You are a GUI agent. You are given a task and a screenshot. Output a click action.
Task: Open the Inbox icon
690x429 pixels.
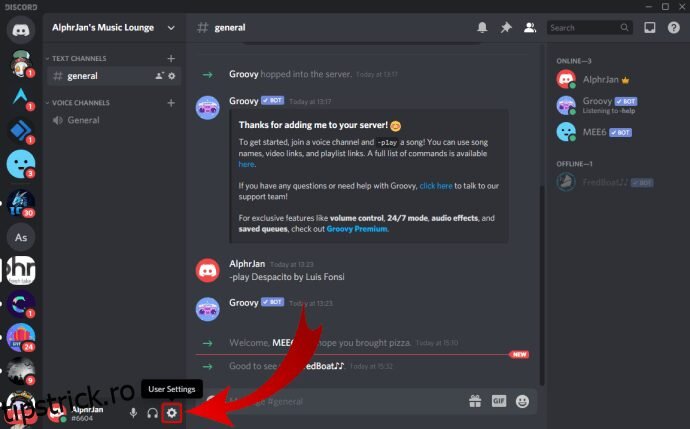(x=650, y=28)
